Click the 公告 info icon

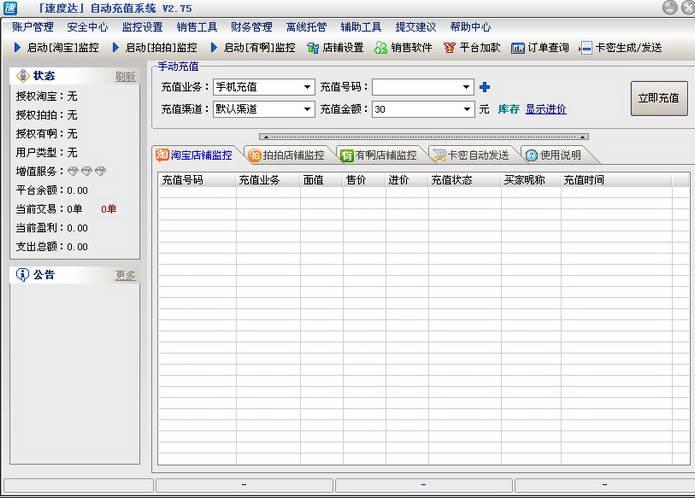click(x=23, y=275)
